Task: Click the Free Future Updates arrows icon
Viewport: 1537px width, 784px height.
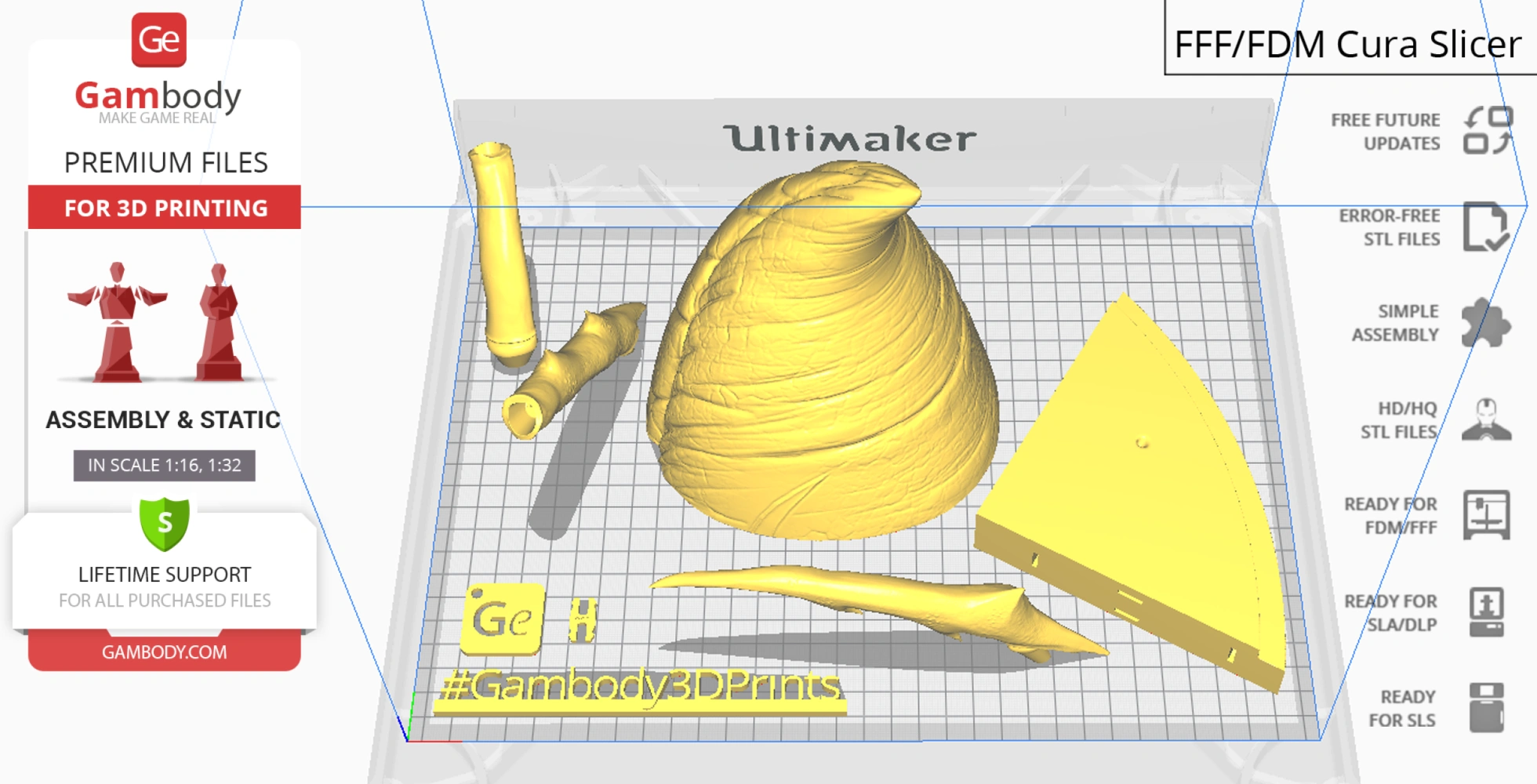Action: pos(1487,131)
